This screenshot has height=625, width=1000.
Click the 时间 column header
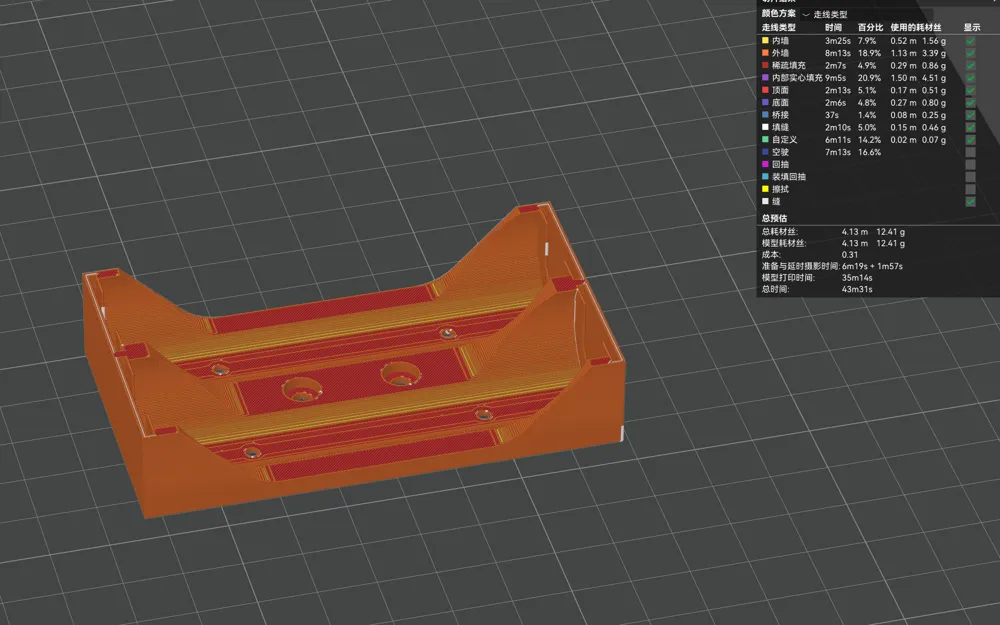click(x=833, y=27)
